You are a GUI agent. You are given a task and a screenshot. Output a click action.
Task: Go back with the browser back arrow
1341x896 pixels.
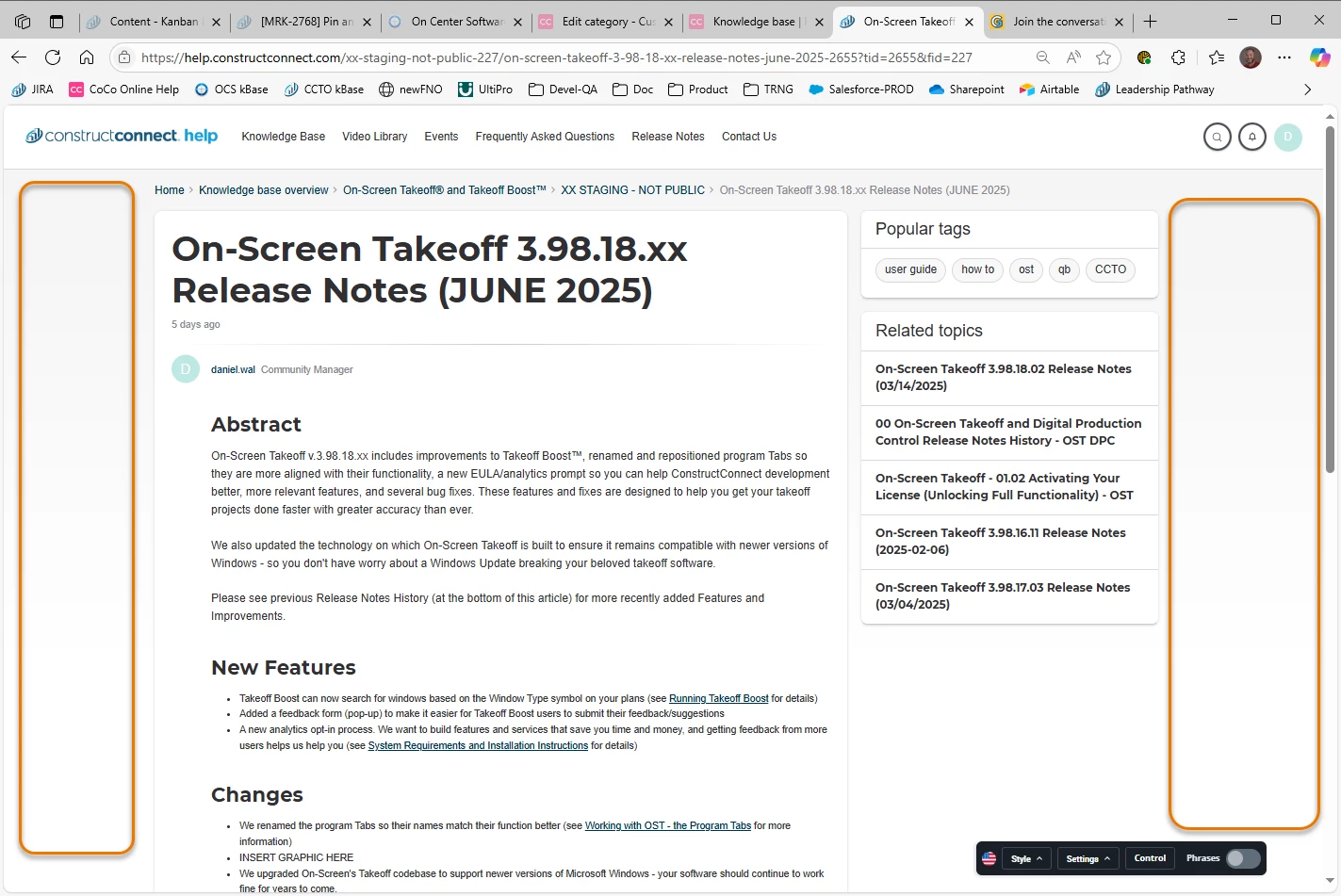point(19,57)
